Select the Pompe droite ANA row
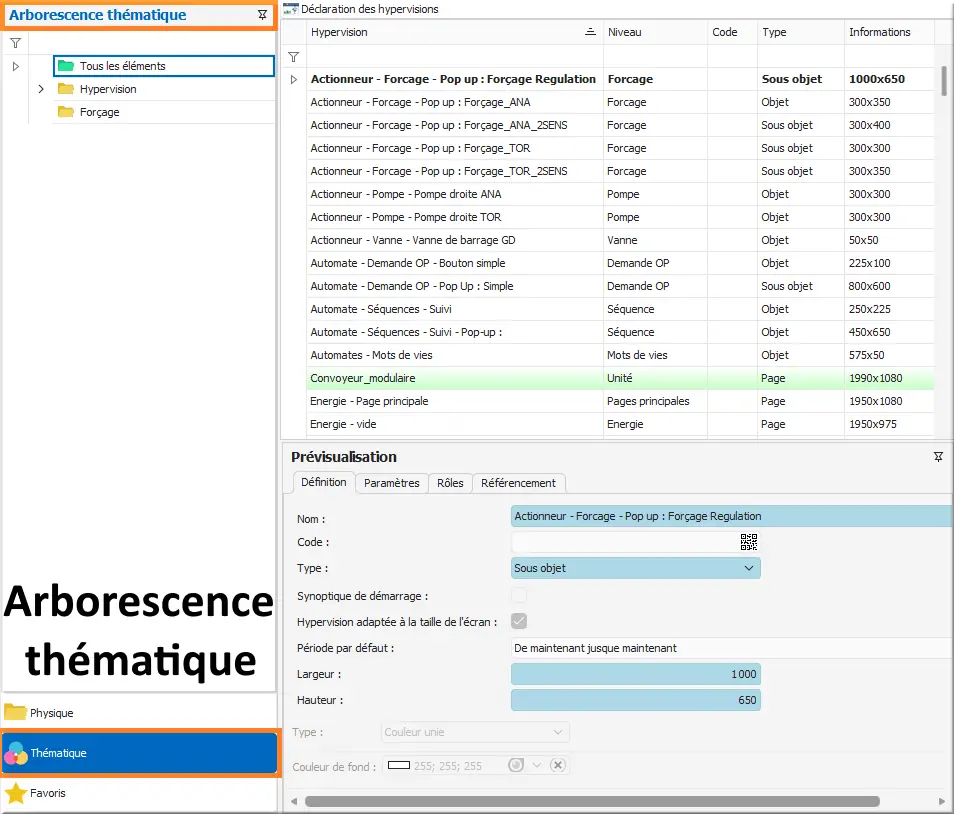 pyautogui.click(x=621, y=194)
